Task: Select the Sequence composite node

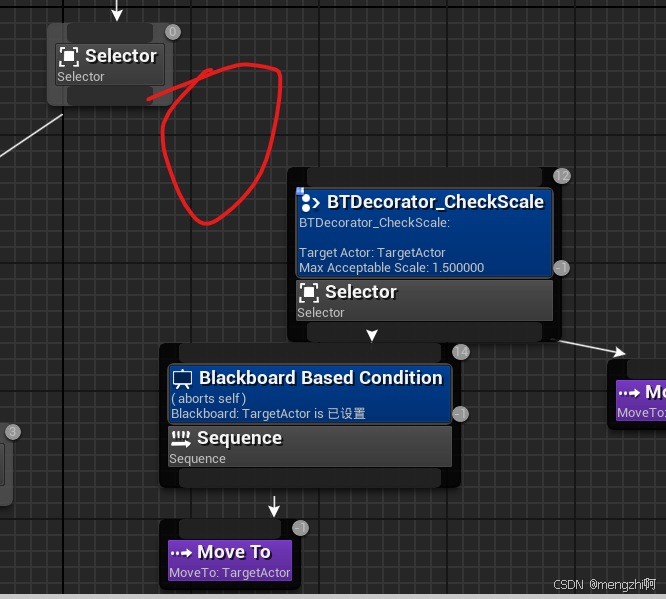Action: [310, 446]
